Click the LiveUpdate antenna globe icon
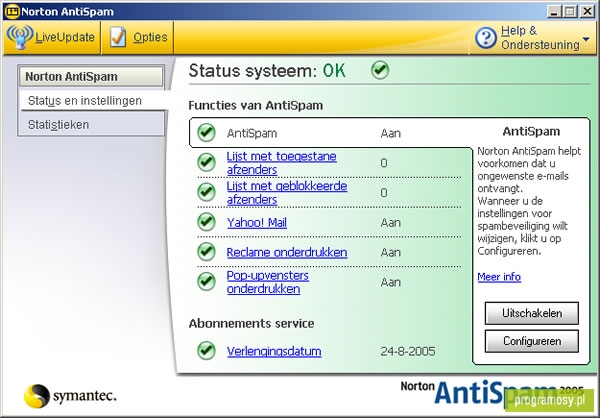The width and height of the screenshot is (600, 418). pos(20,37)
